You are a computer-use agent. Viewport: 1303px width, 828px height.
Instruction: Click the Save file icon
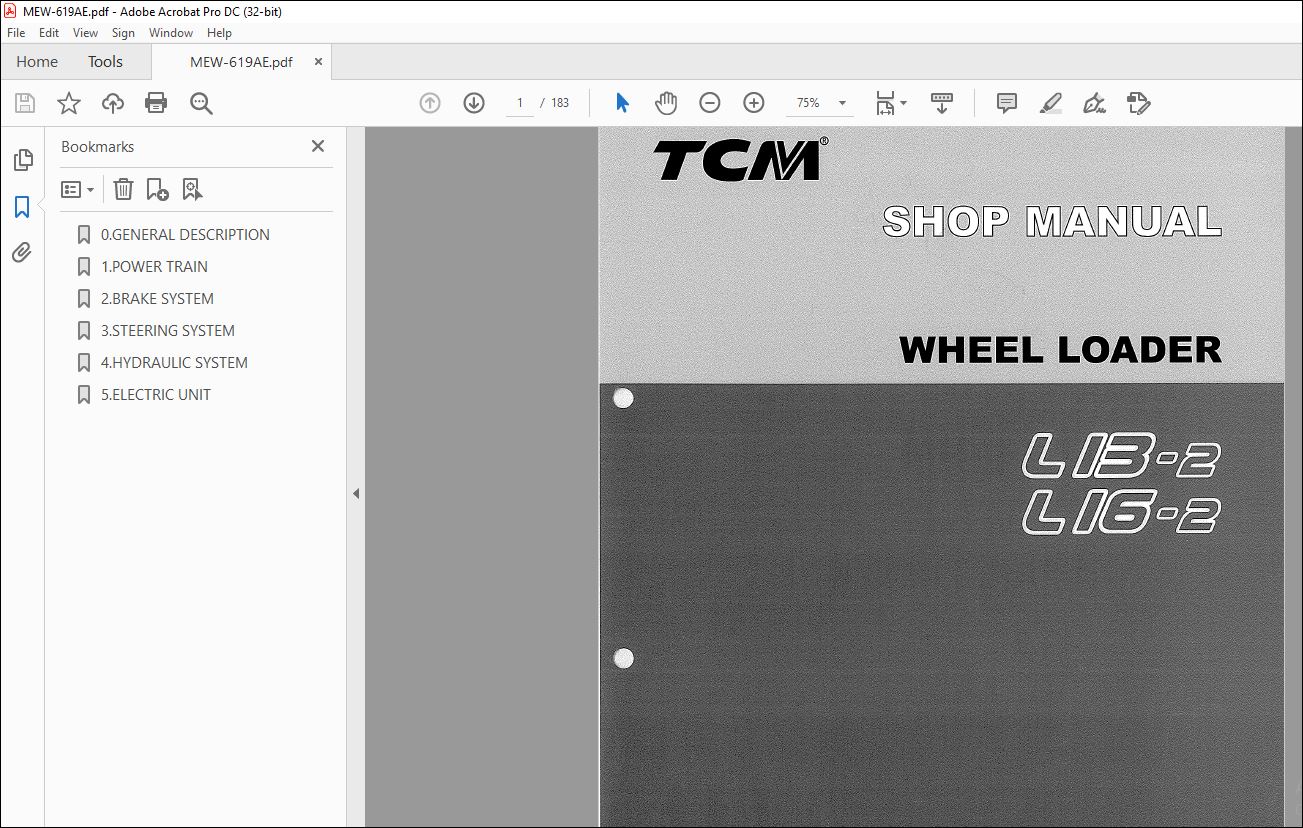pos(25,103)
